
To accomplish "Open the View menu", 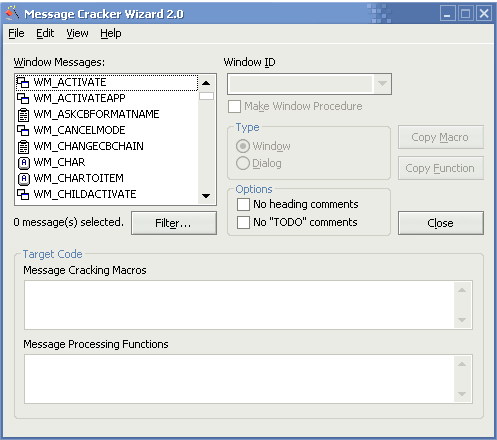I will coord(77,33).
